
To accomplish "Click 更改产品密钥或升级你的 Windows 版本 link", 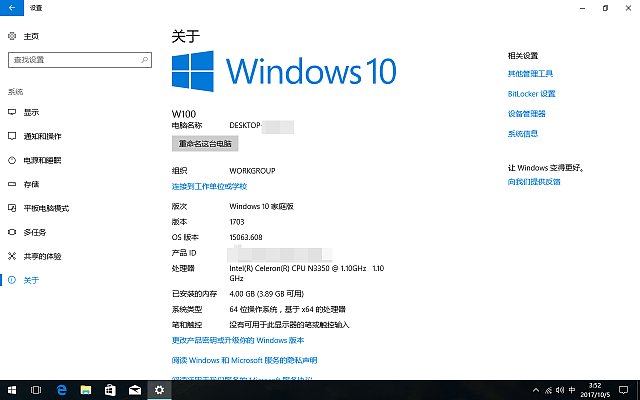I will [238, 340].
